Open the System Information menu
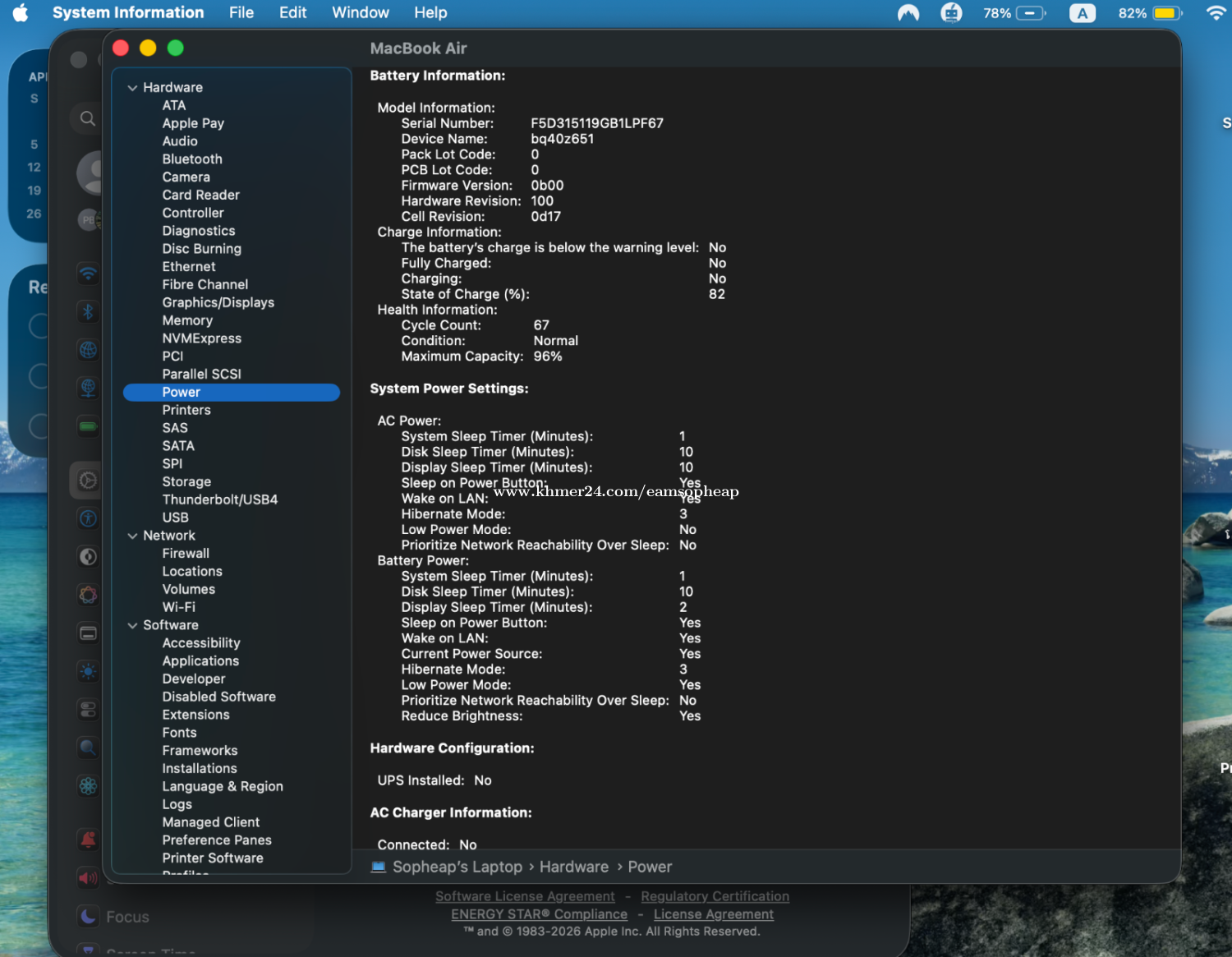 128,12
